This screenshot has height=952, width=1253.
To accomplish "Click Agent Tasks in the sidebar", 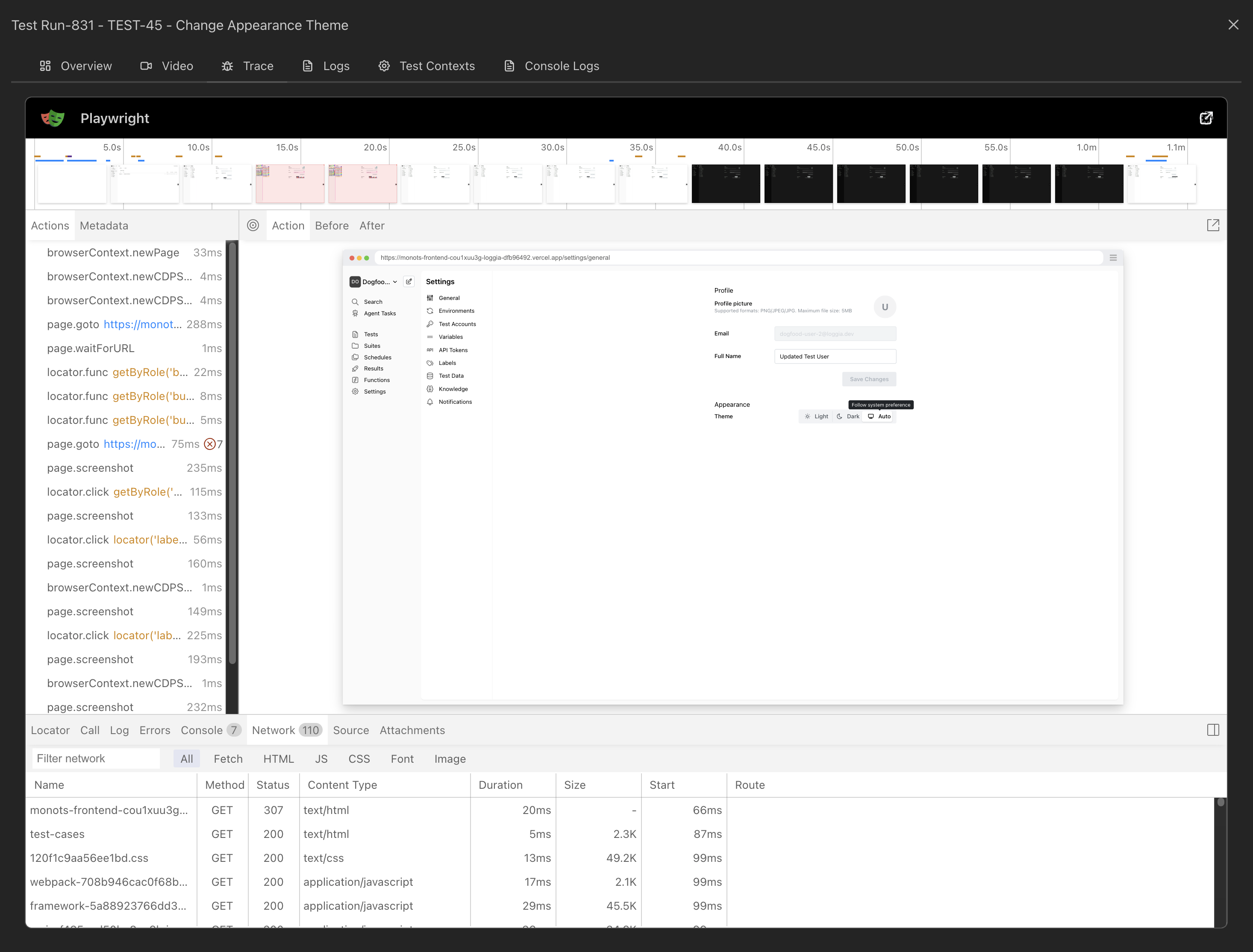I will point(379,313).
